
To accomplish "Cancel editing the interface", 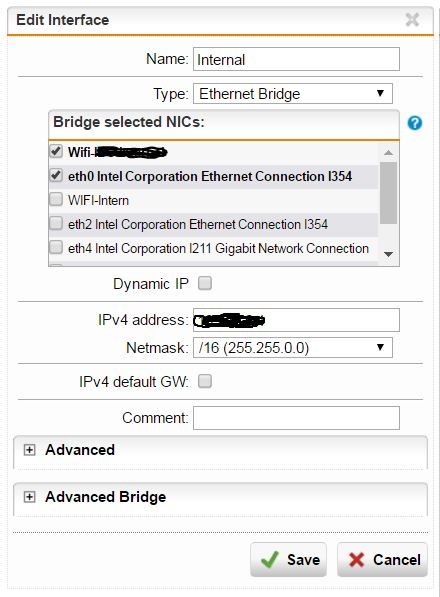I will pyautogui.click(x=382, y=560).
